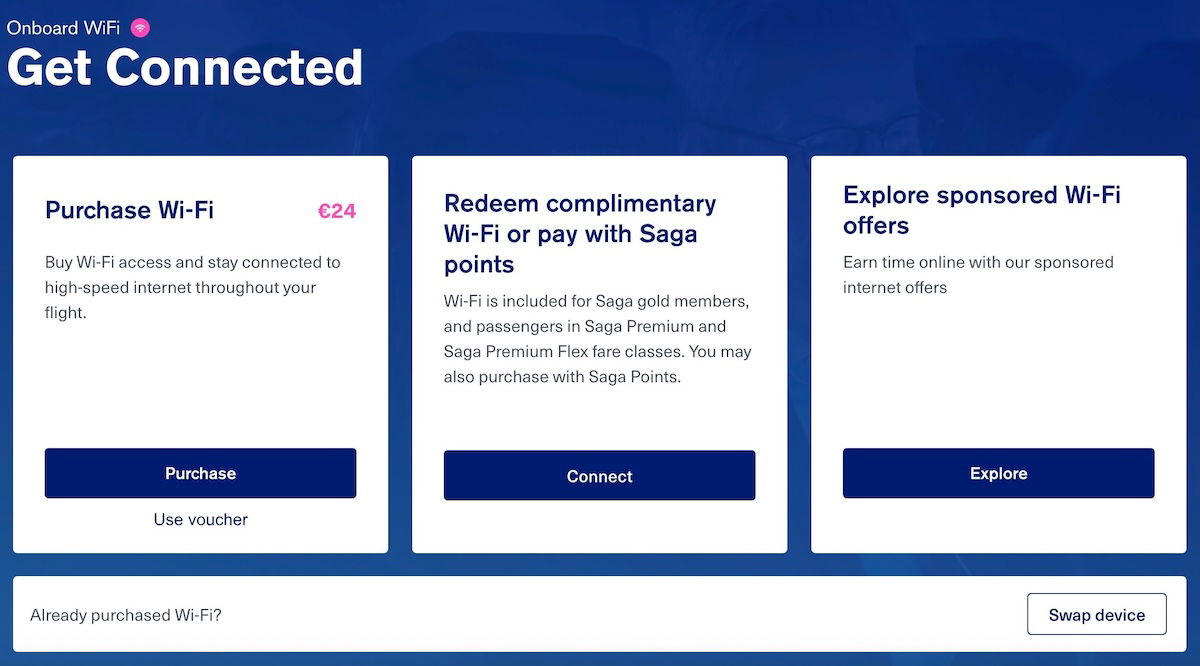Image resolution: width=1200 pixels, height=666 pixels.
Task: Click the Explore sponsored Wi-Fi offers heading
Action: (981, 210)
